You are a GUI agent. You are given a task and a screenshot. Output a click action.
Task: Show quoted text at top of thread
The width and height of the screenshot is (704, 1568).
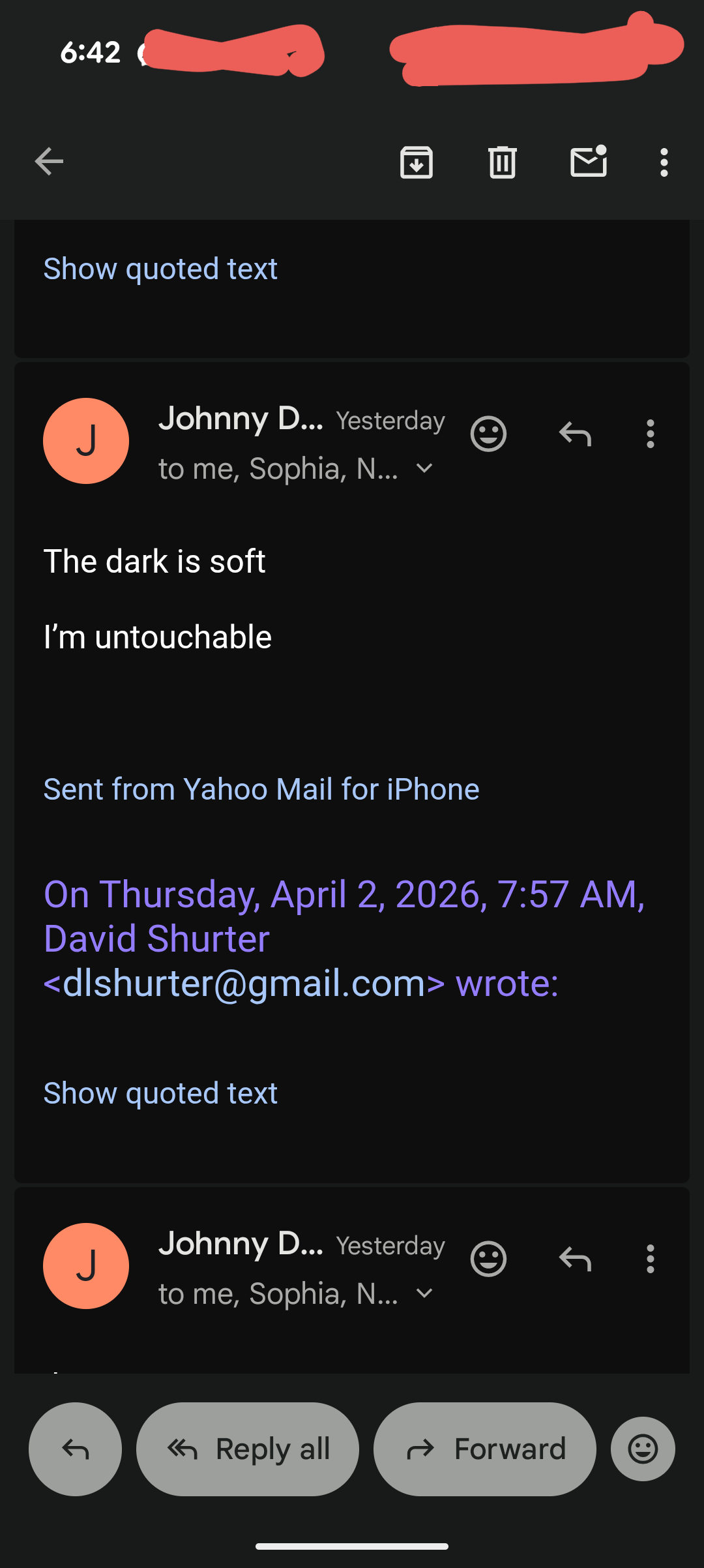(x=160, y=269)
